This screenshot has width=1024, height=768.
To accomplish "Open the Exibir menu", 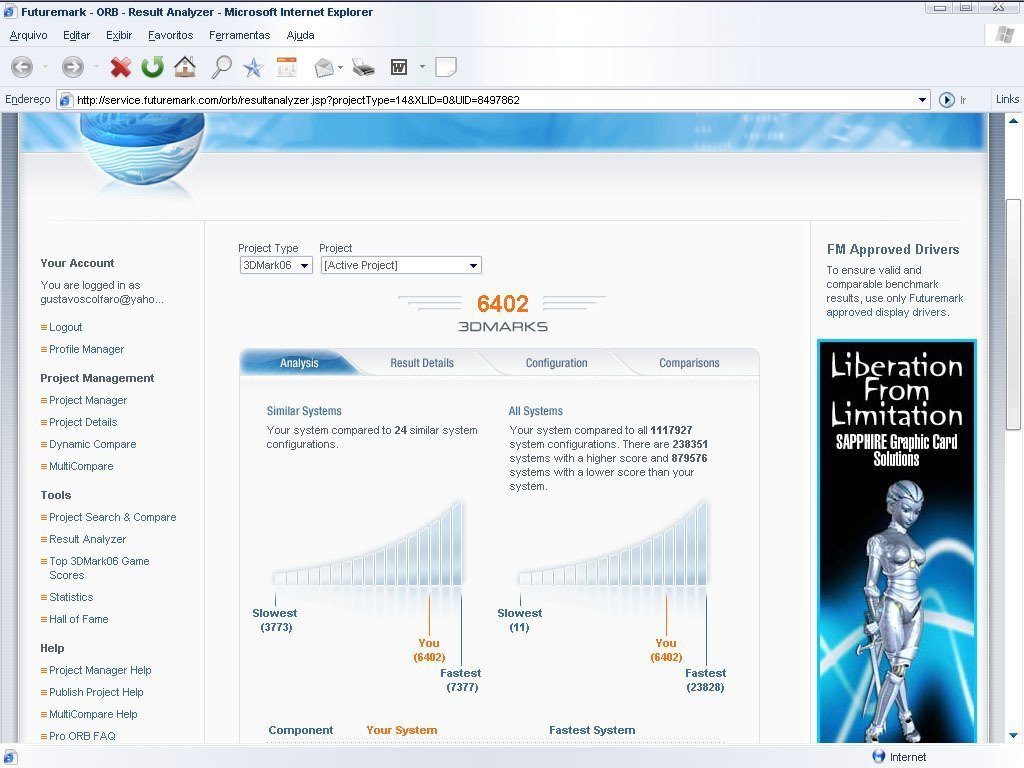I will [119, 35].
